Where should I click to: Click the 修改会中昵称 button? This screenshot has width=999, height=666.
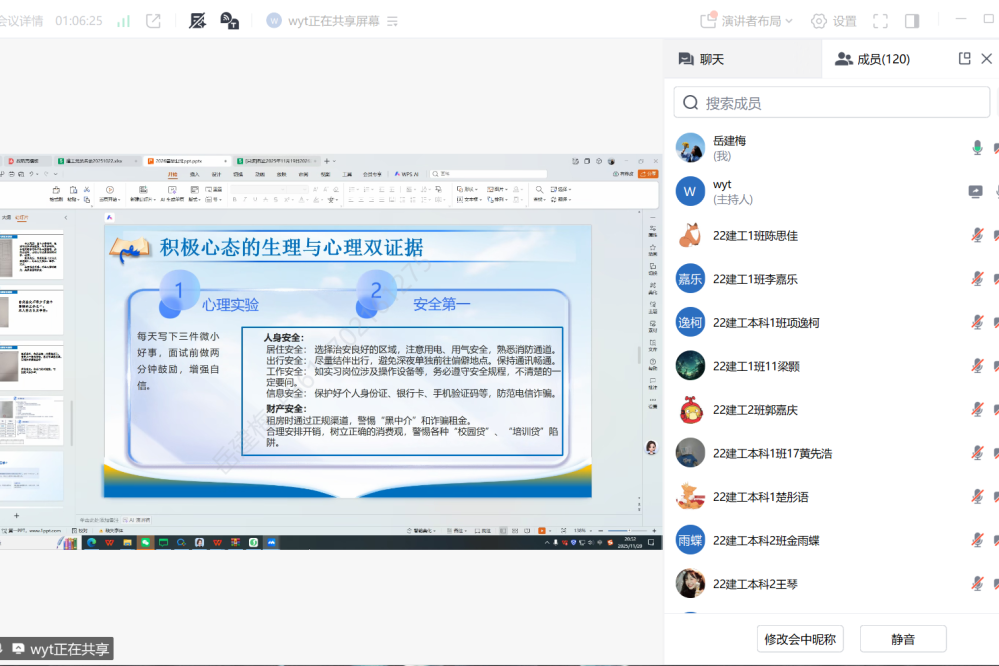(x=801, y=639)
